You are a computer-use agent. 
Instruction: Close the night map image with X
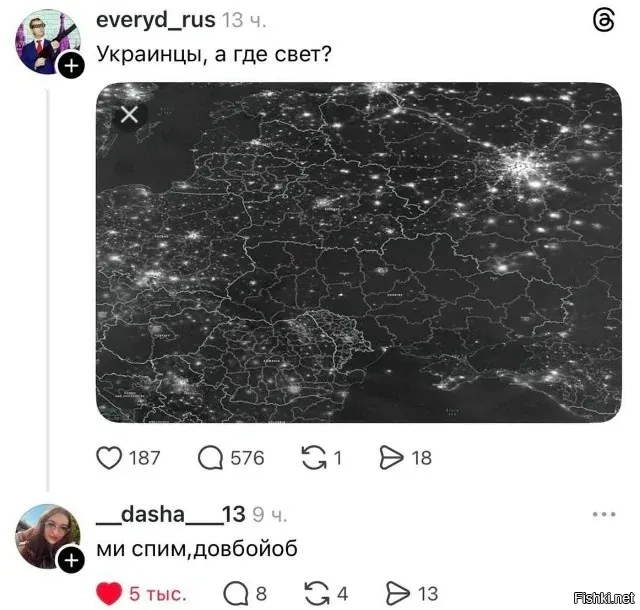pos(129,114)
